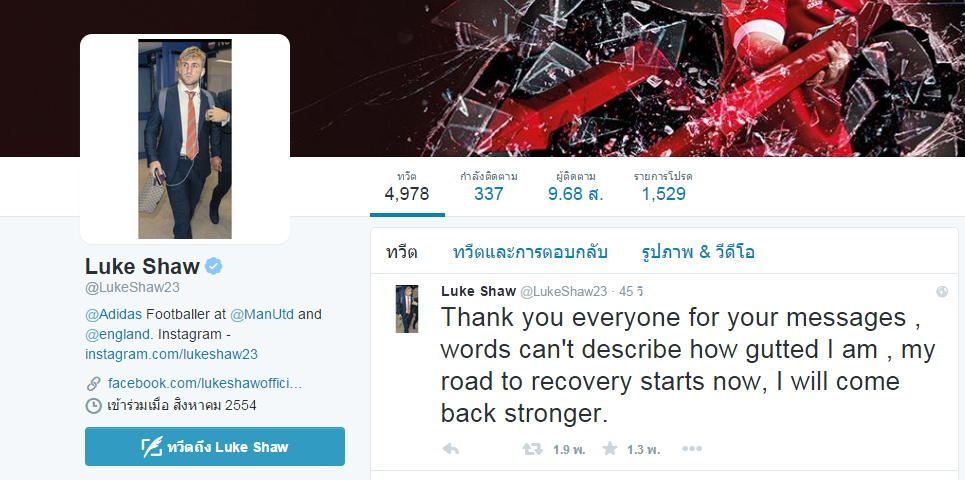Viewport: 965px width, 480px height.
Task: View the 9.68 followers count
Action: 575,186
